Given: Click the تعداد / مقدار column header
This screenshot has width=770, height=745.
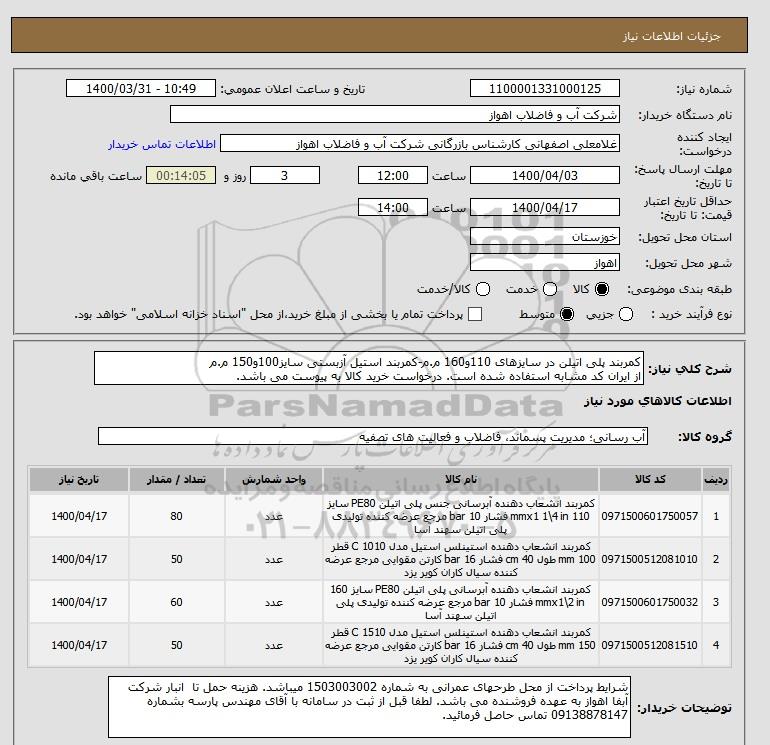Looking at the screenshot, I should click(x=177, y=479).
